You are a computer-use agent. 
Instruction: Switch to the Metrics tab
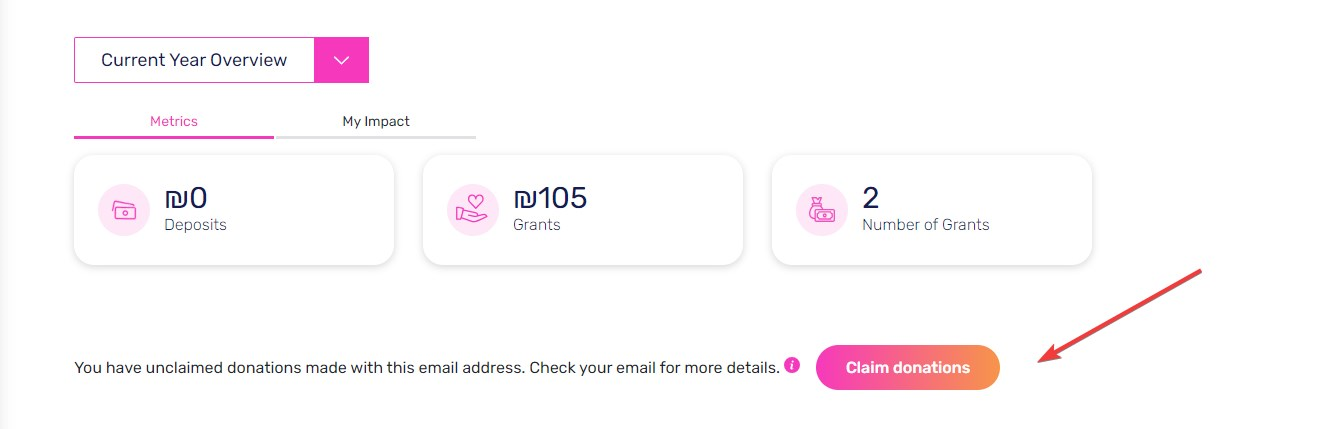tap(174, 121)
